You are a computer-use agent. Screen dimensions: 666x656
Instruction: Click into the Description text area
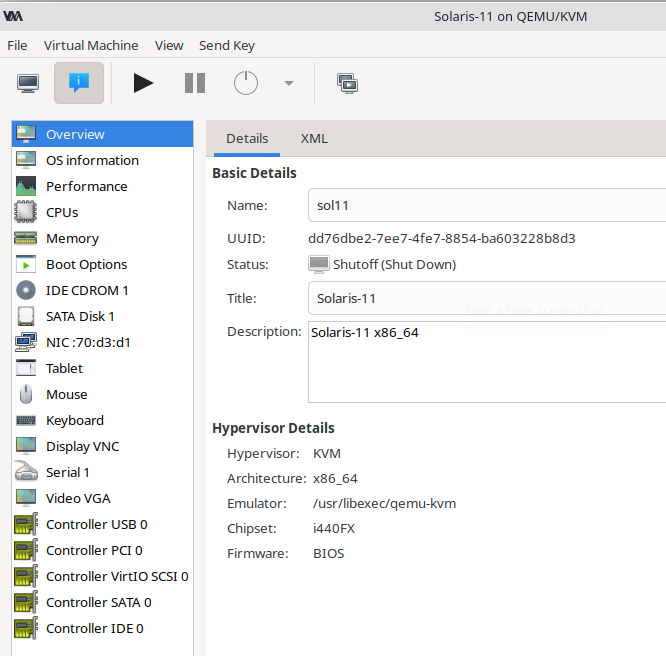[x=487, y=362]
